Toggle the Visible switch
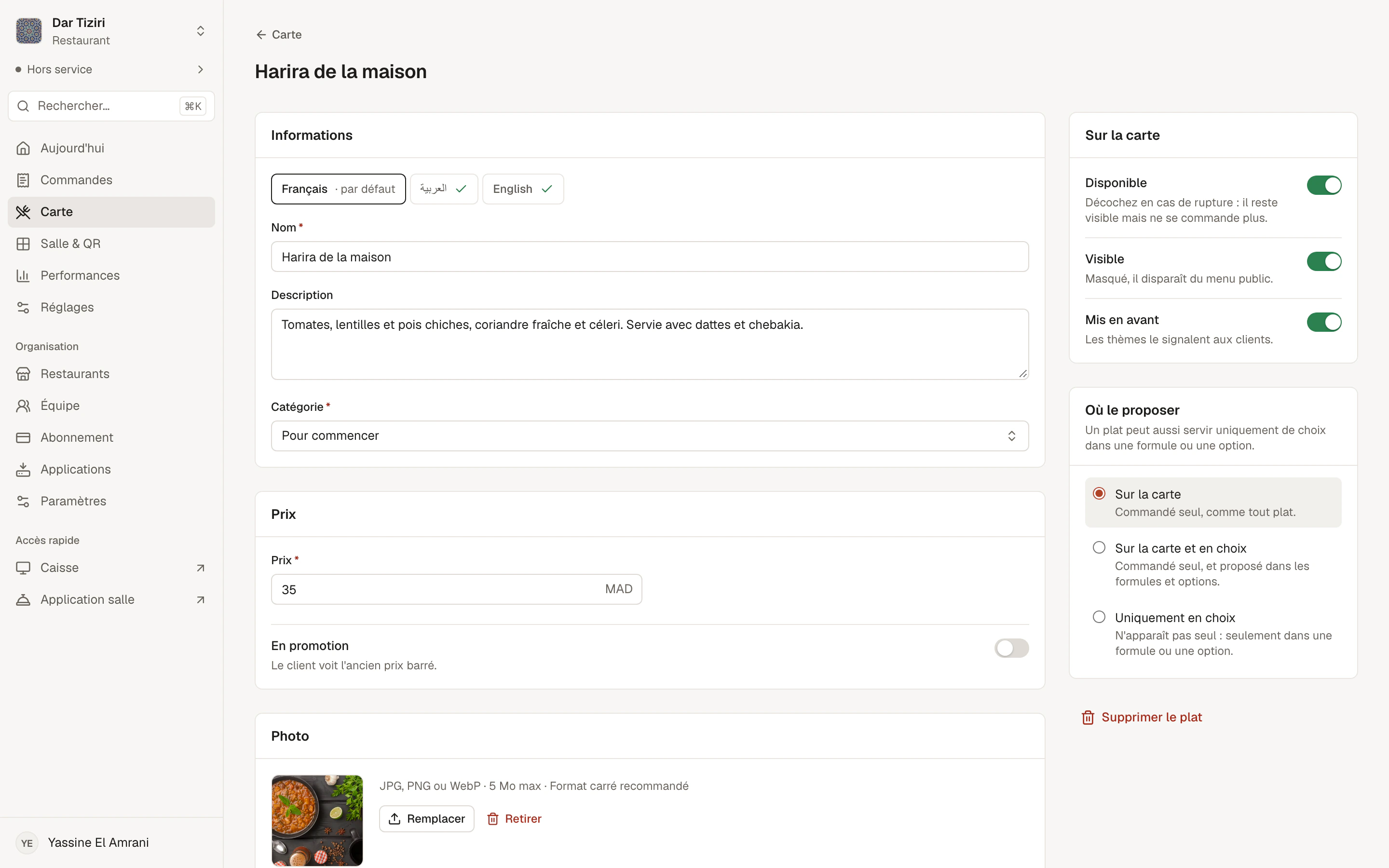Image resolution: width=1389 pixels, height=868 pixels. coord(1324,261)
